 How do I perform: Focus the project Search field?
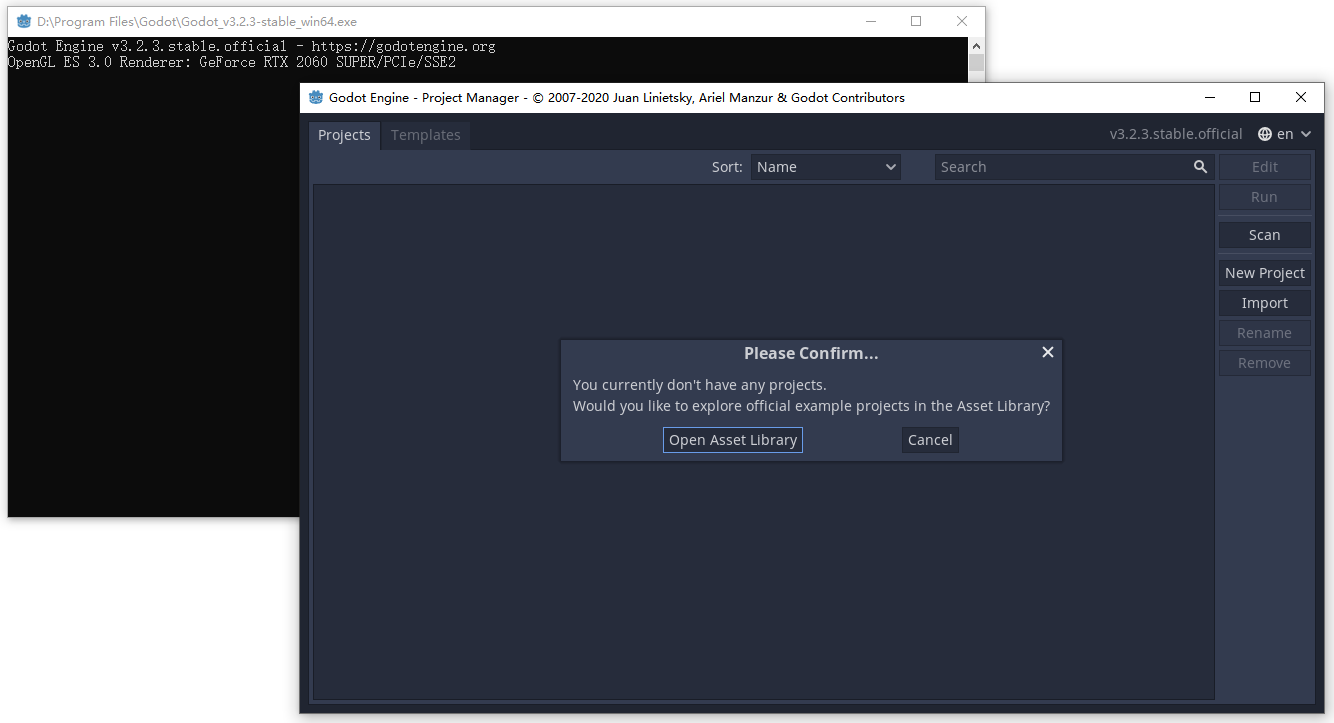(x=1074, y=167)
